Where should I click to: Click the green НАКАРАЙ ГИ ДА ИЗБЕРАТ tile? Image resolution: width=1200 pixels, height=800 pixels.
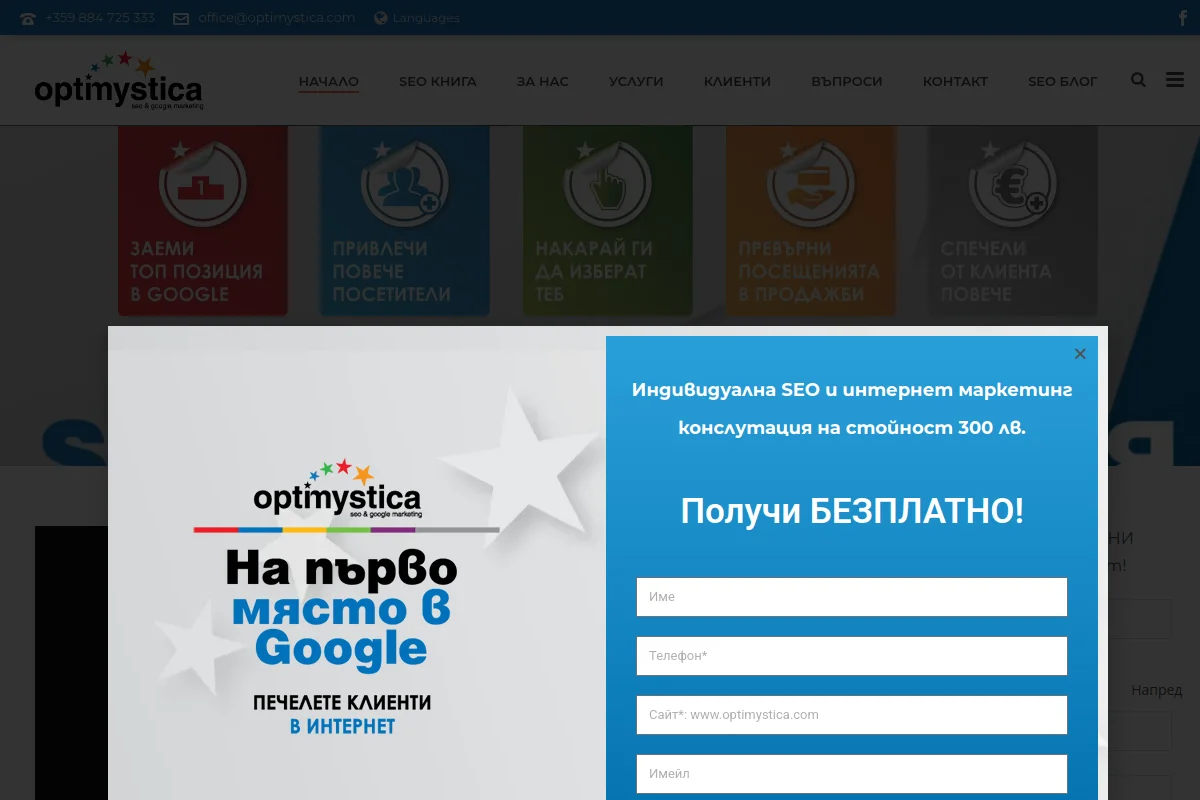pos(608,221)
